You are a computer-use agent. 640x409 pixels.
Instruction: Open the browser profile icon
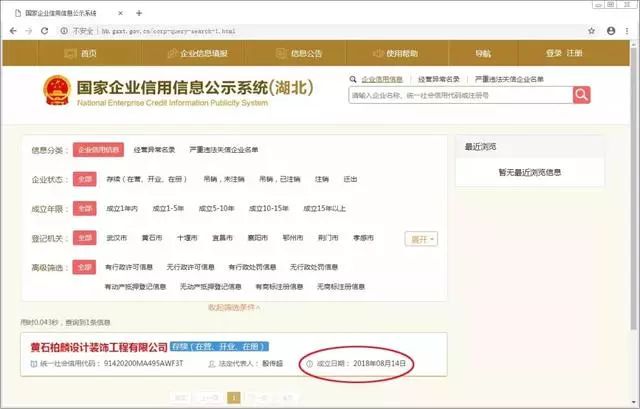(x=611, y=31)
